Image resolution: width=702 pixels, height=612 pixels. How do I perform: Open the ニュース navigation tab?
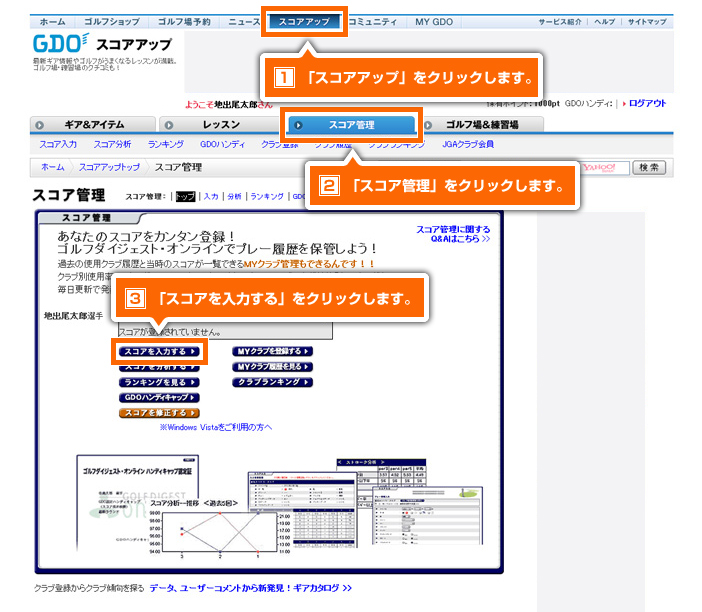[x=244, y=22]
